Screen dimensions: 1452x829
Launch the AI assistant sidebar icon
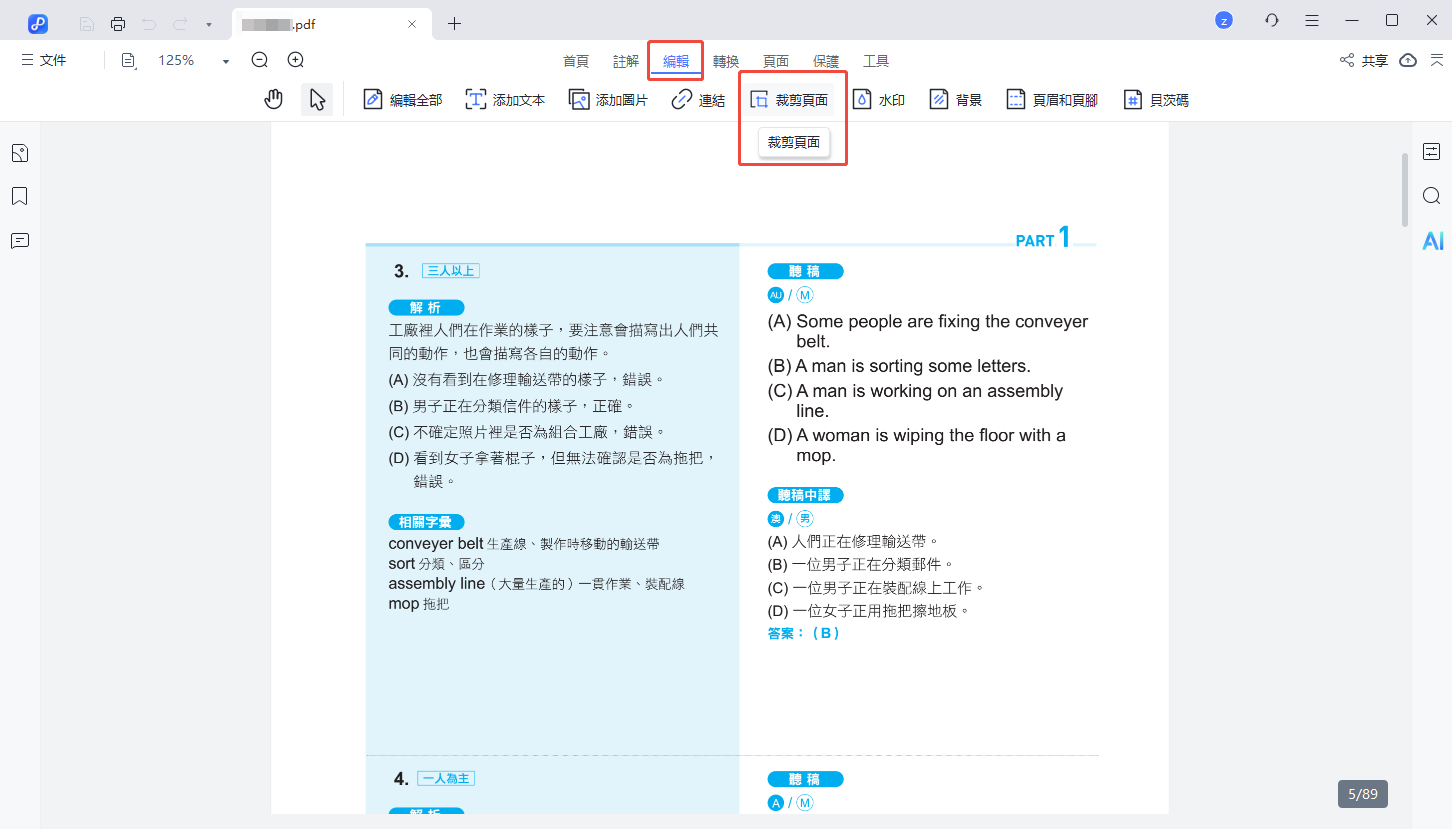coord(1432,240)
